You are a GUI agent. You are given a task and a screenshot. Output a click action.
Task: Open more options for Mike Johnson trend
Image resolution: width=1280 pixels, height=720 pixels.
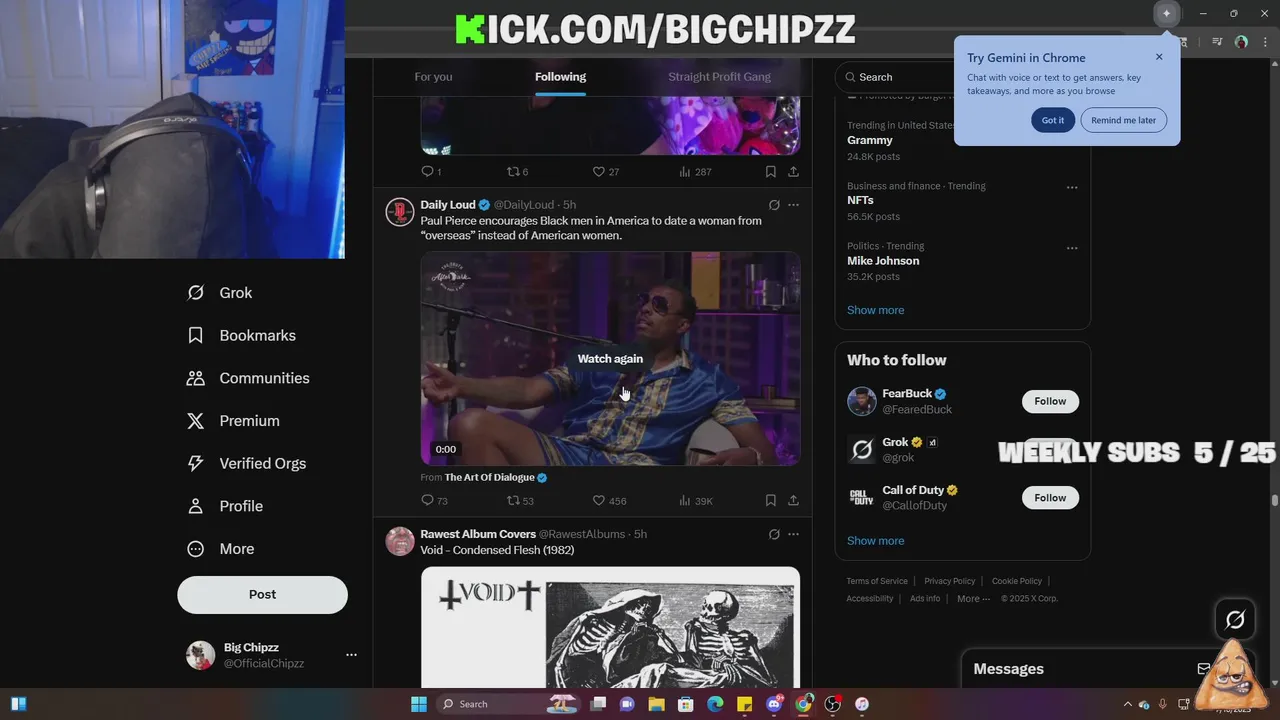click(1072, 247)
